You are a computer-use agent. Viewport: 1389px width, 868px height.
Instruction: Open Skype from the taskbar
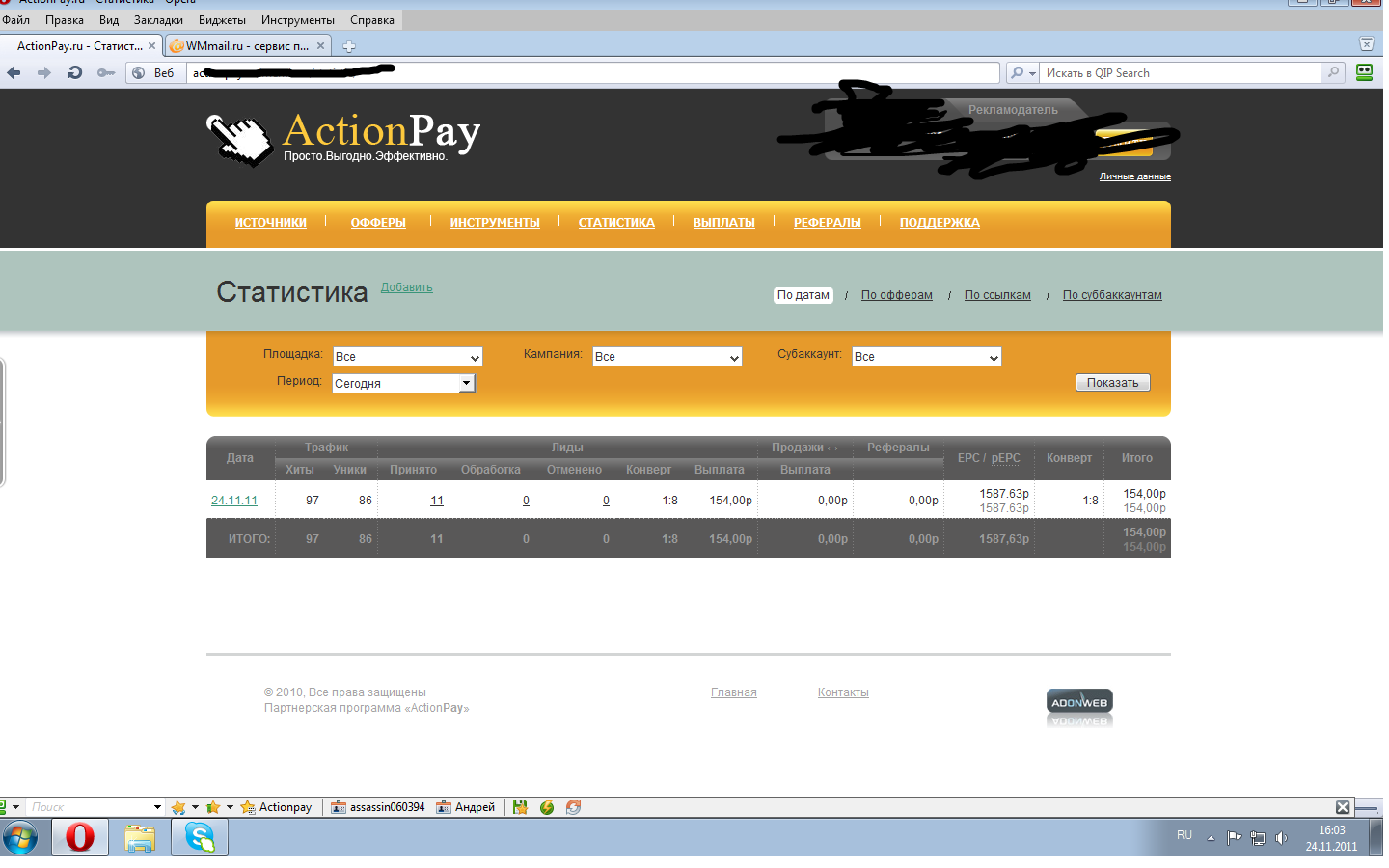200,836
